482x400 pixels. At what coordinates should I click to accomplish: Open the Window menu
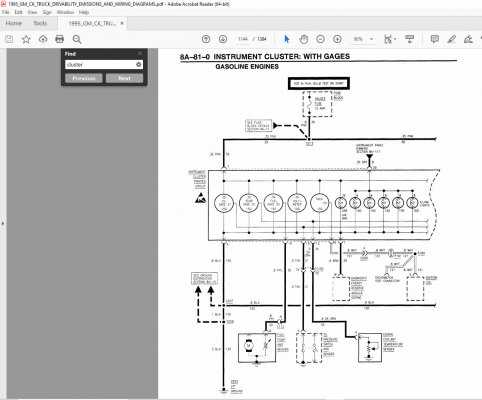(x=65, y=12)
